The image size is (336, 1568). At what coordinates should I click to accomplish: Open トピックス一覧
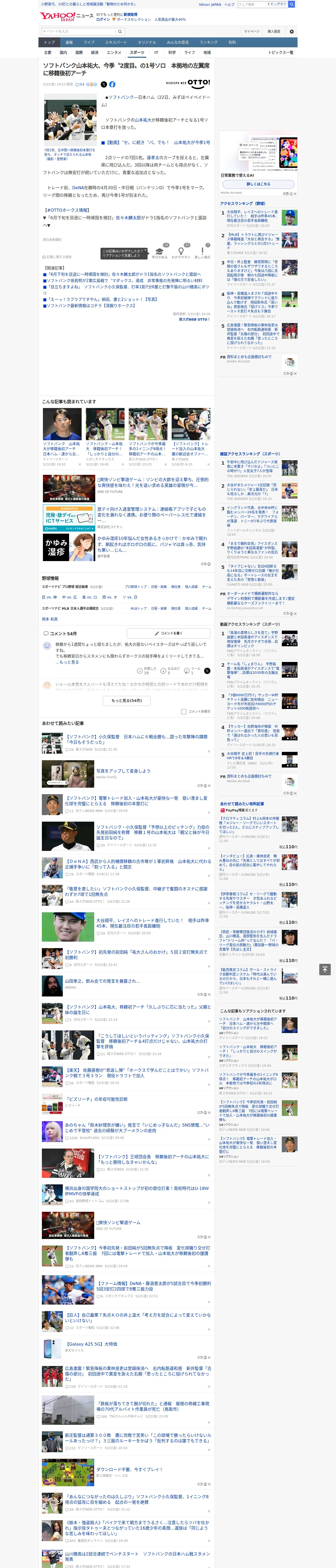point(281,52)
